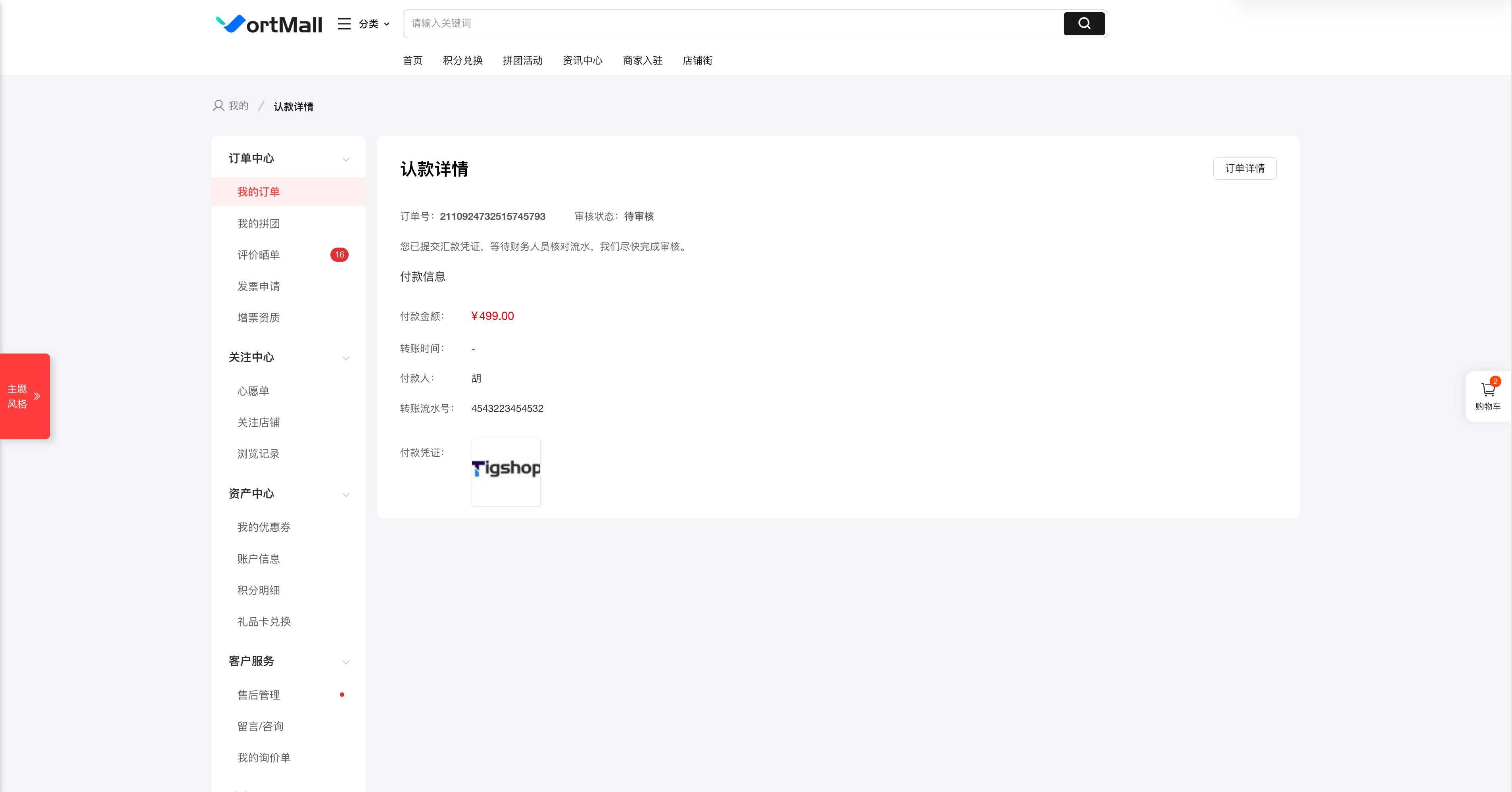This screenshot has height=792, width=1512.
Task: Click the ¥499.00 payment amount
Action: point(493,316)
